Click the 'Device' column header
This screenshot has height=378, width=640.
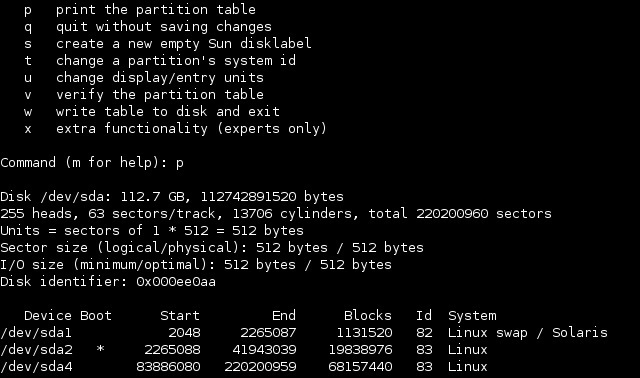click(48, 316)
